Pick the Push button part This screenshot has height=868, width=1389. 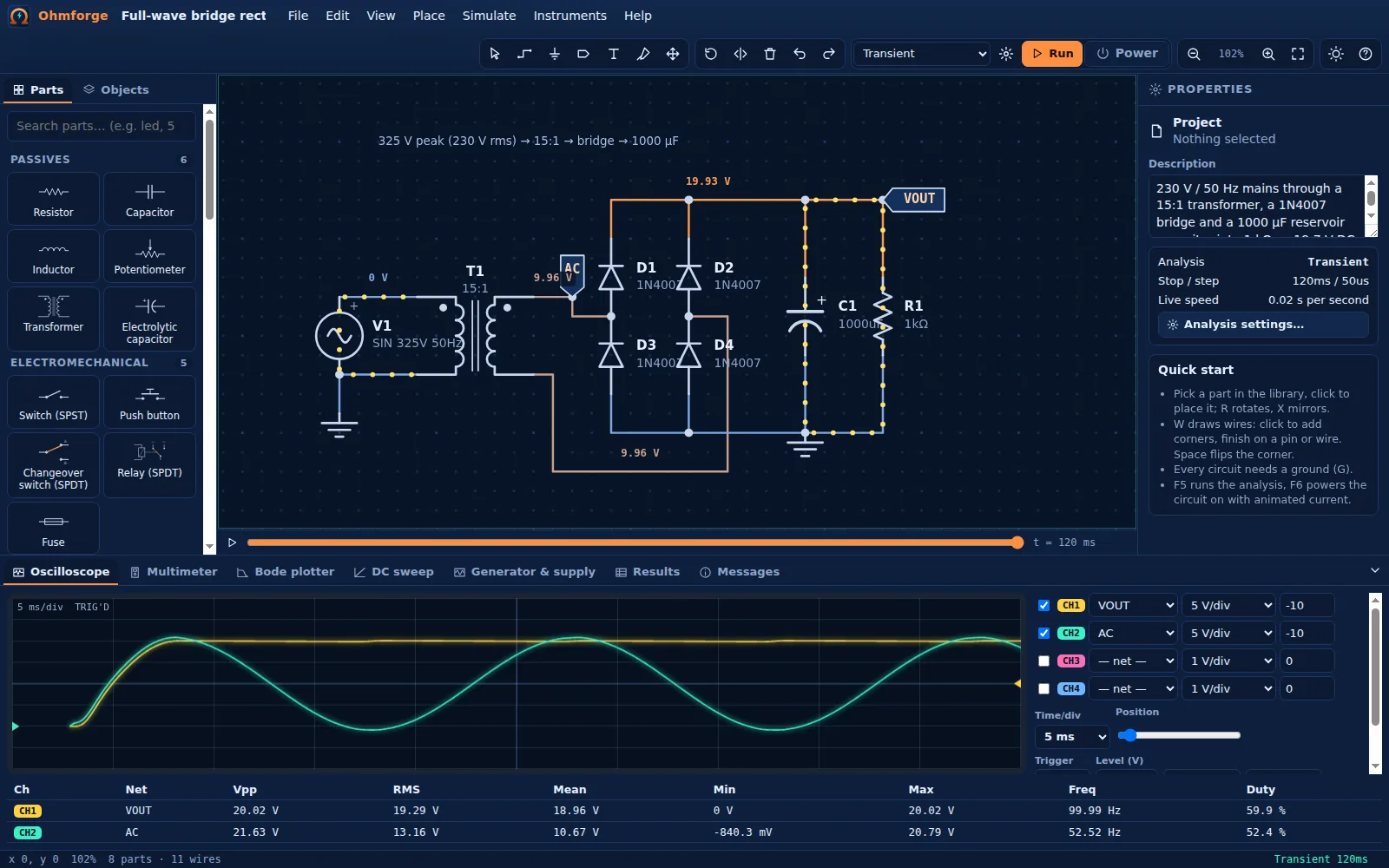149,403
